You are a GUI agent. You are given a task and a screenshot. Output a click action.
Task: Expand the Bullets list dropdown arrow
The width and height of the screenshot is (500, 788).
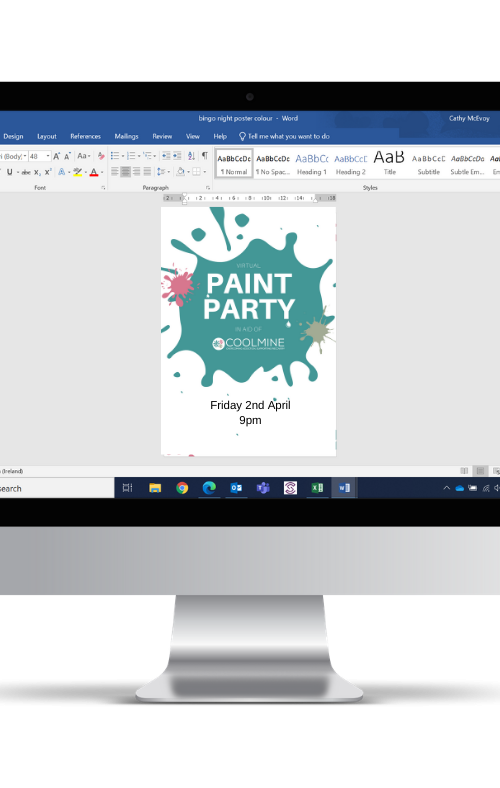(x=123, y=156)
